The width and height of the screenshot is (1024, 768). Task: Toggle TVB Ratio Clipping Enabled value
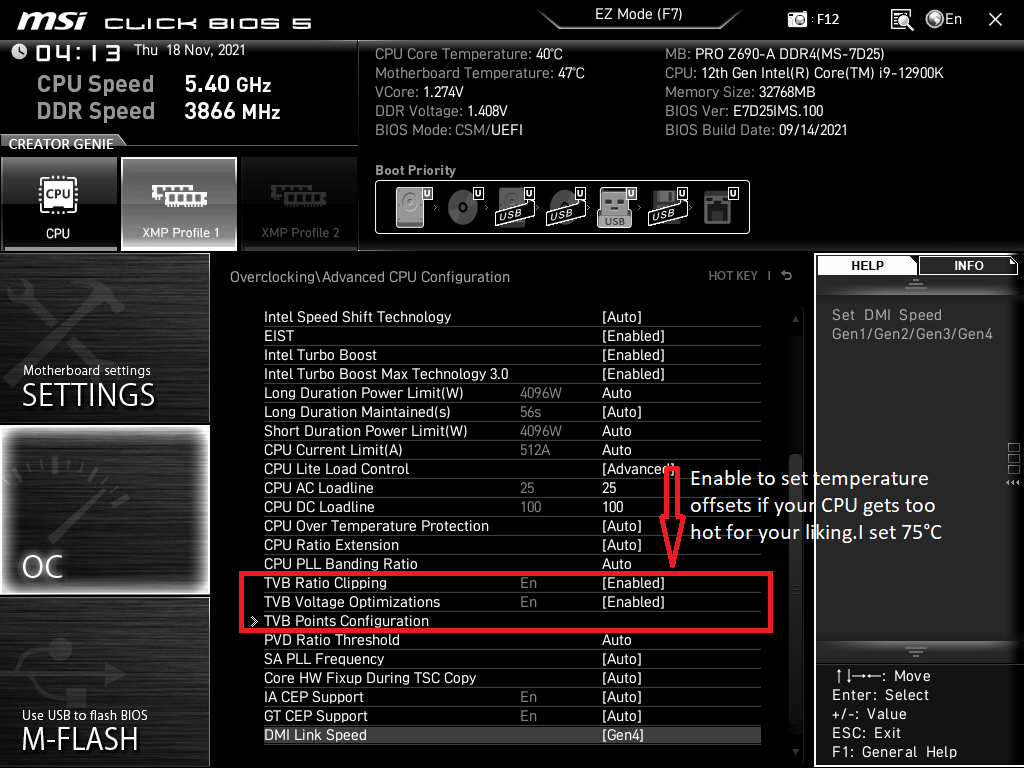click(633, 583)
